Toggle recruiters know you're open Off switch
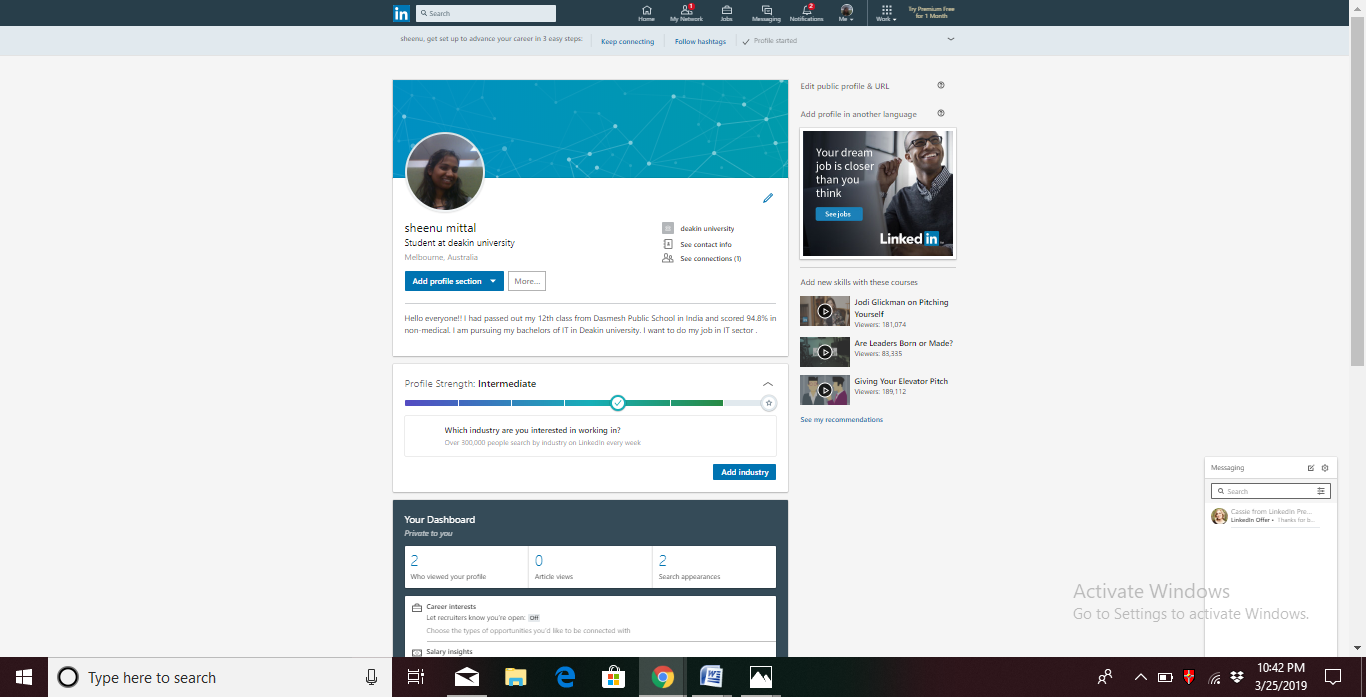The height and width of the screenshot is (697, 1366). click(x=534, y=618)
